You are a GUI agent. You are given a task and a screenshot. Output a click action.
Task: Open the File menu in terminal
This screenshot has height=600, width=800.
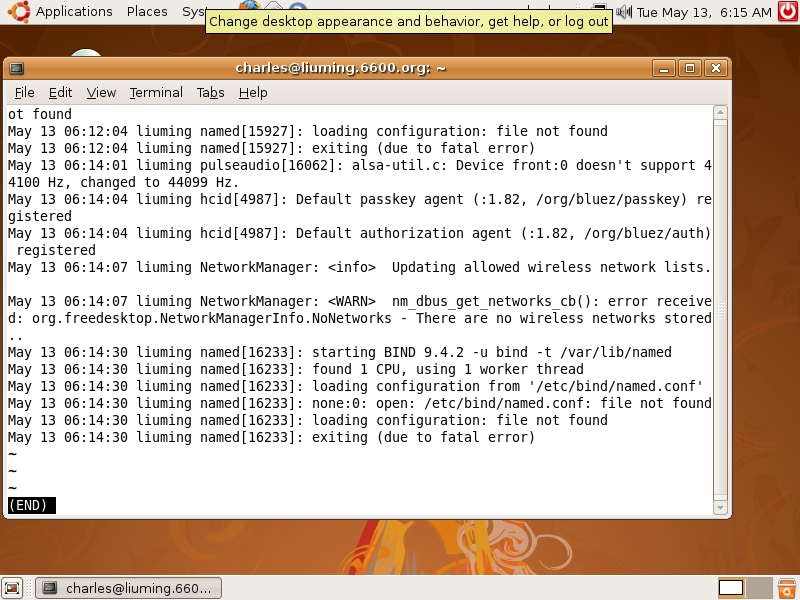click(x=24, y=92)
